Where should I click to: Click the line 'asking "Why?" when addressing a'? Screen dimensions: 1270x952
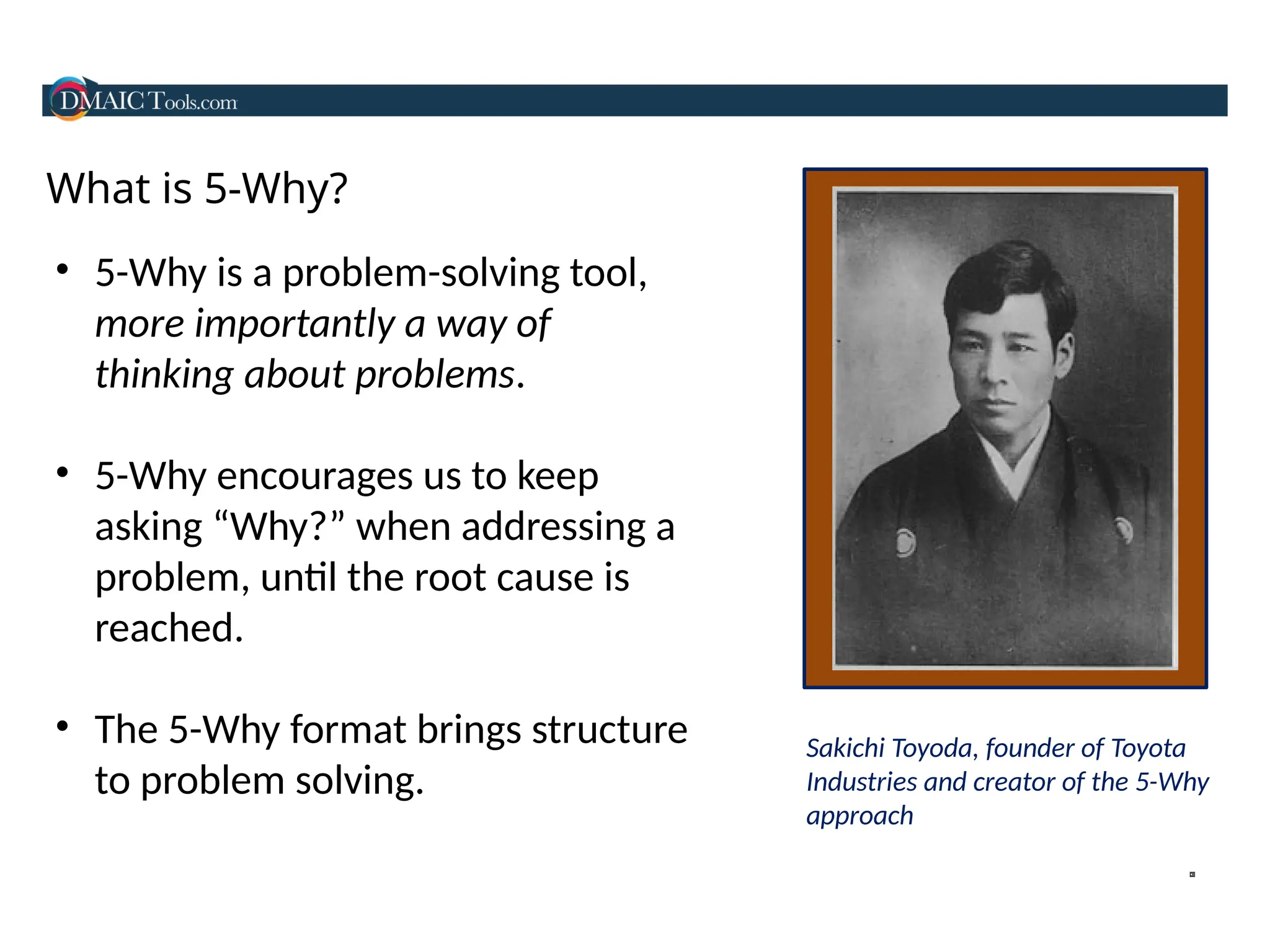pyautogui.click(x=384, y=527)
